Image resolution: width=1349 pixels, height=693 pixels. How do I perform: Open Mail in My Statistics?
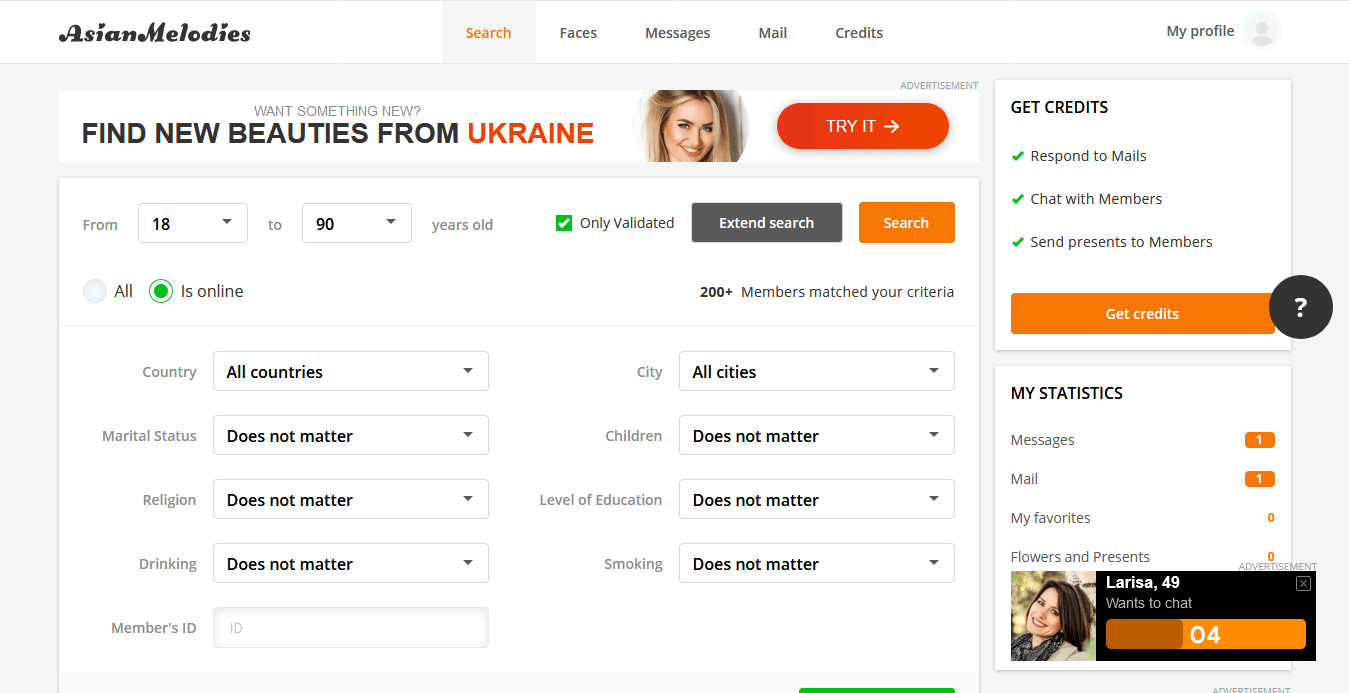coord(1024,479)
